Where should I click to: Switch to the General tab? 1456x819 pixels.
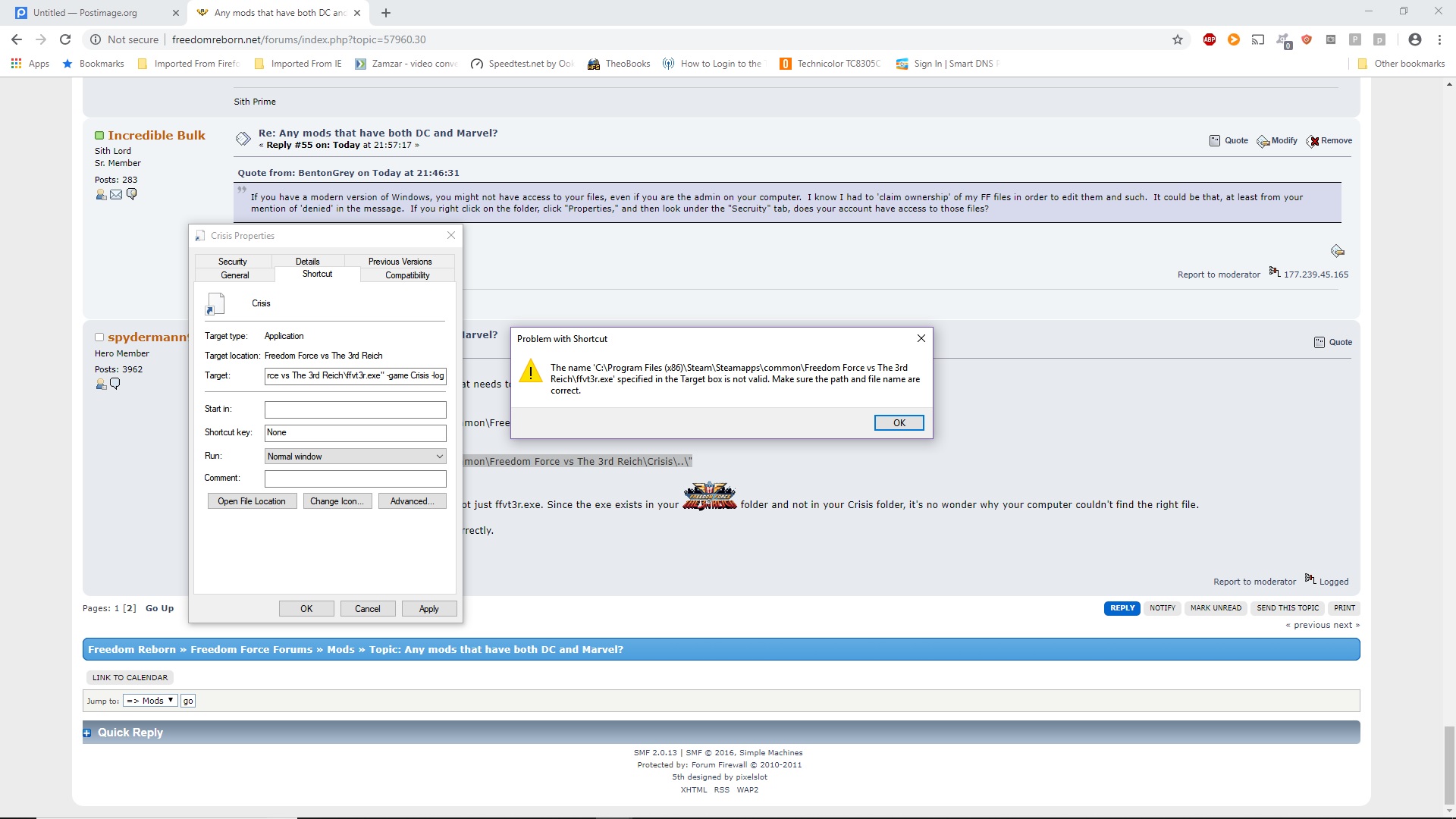click(235, 275)
